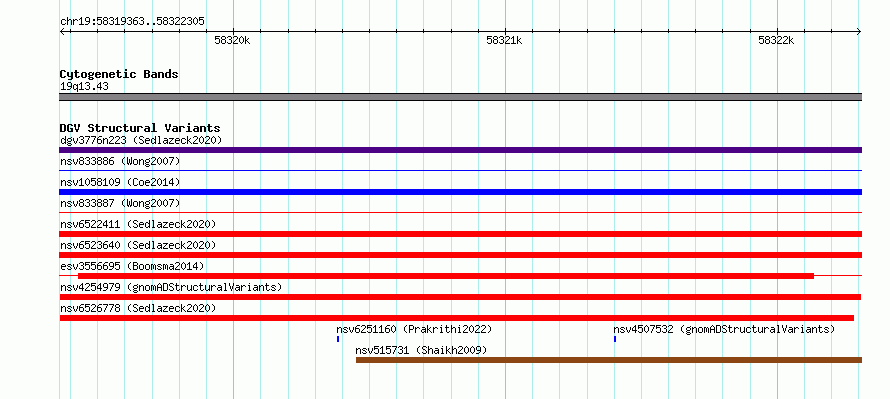Click the red nsv4254979 variant bar
The height and width of the screenshot is (399, 890).
460,297
